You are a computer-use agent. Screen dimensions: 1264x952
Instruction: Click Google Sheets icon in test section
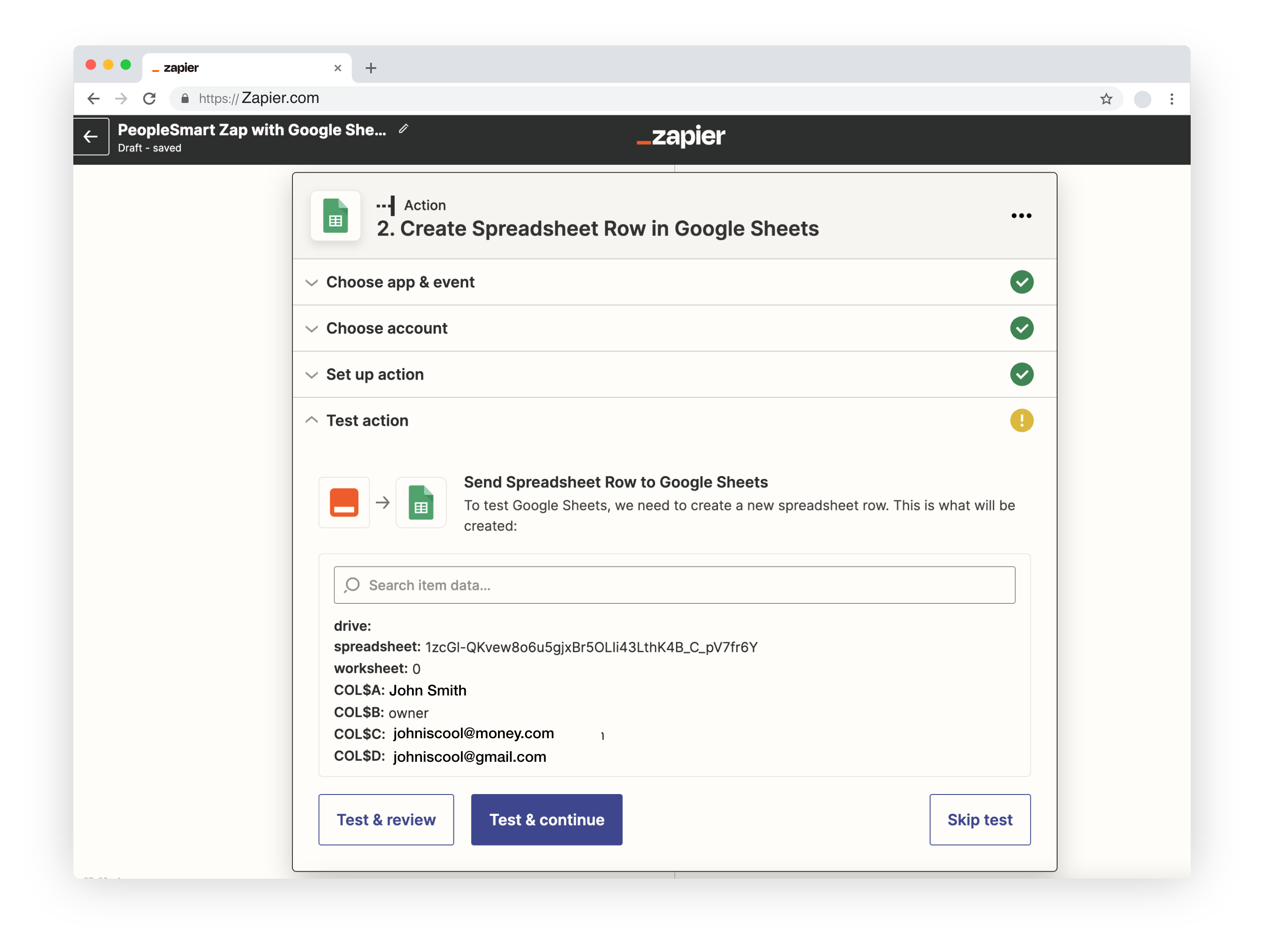421,503
